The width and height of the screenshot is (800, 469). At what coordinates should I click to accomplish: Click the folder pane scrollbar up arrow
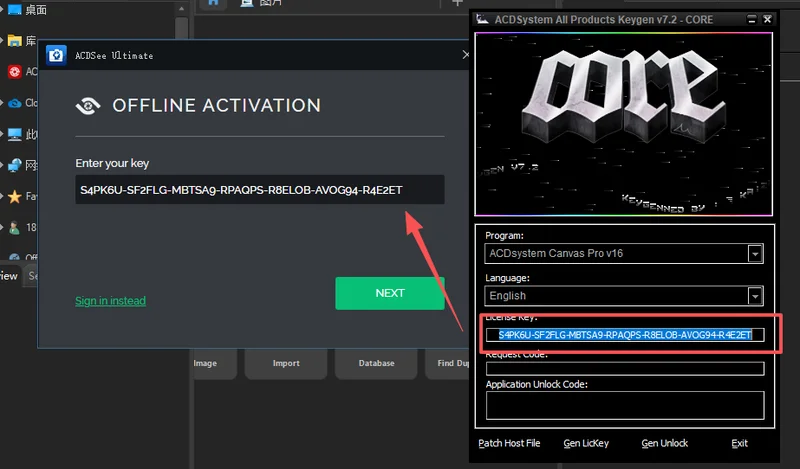pyautogui.click(x=182, y=9)
